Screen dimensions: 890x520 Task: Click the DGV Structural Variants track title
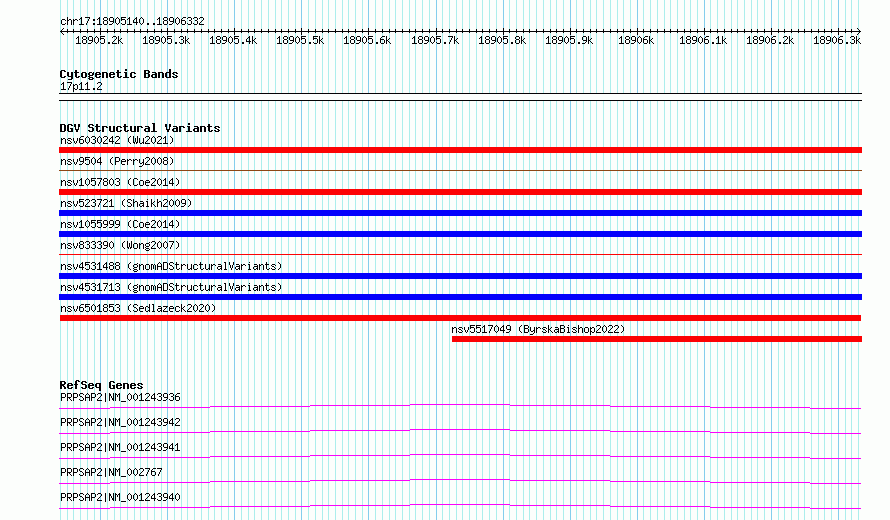[140, 128]
